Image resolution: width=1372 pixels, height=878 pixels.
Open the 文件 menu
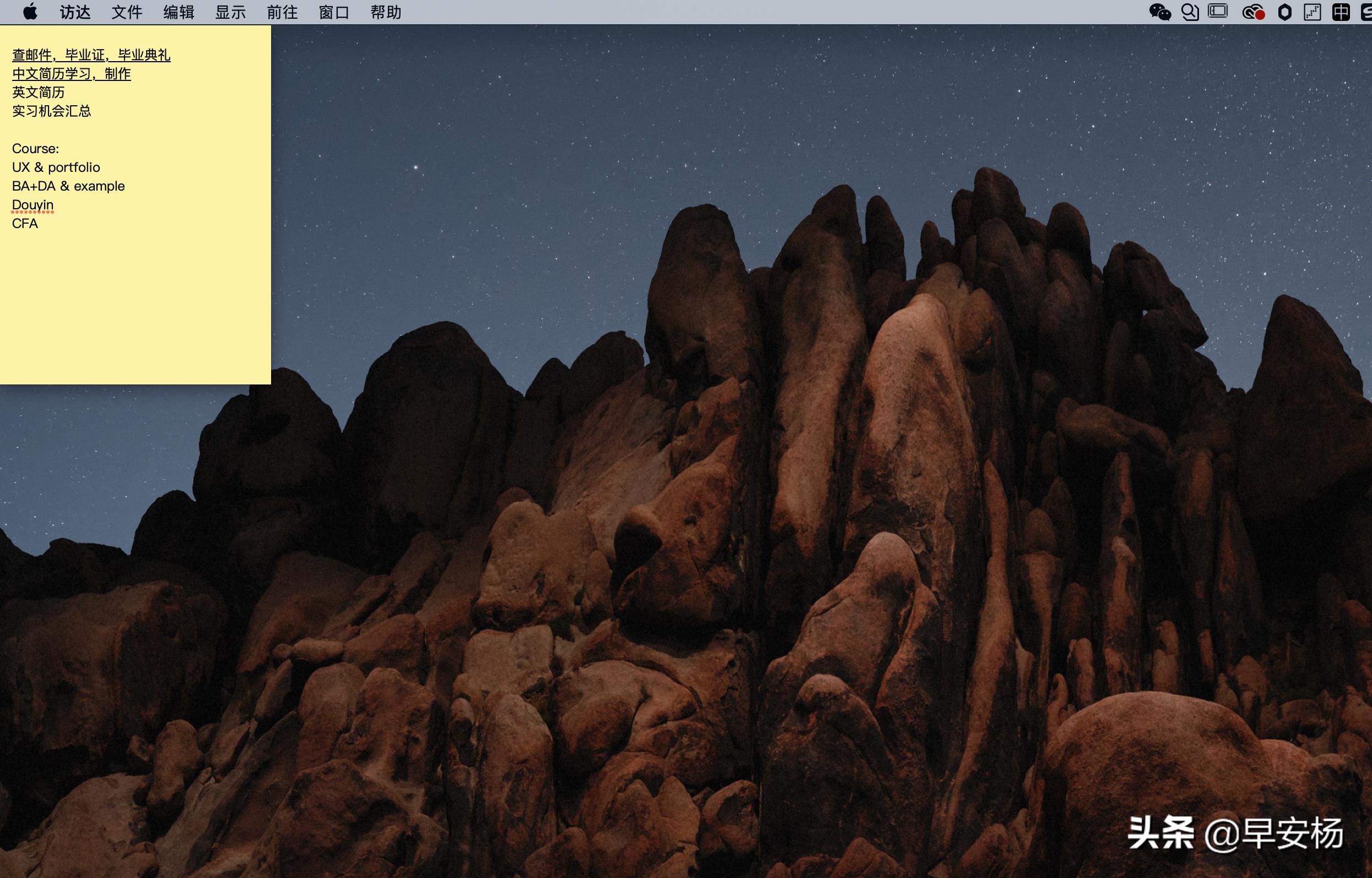tap(127, 12)
